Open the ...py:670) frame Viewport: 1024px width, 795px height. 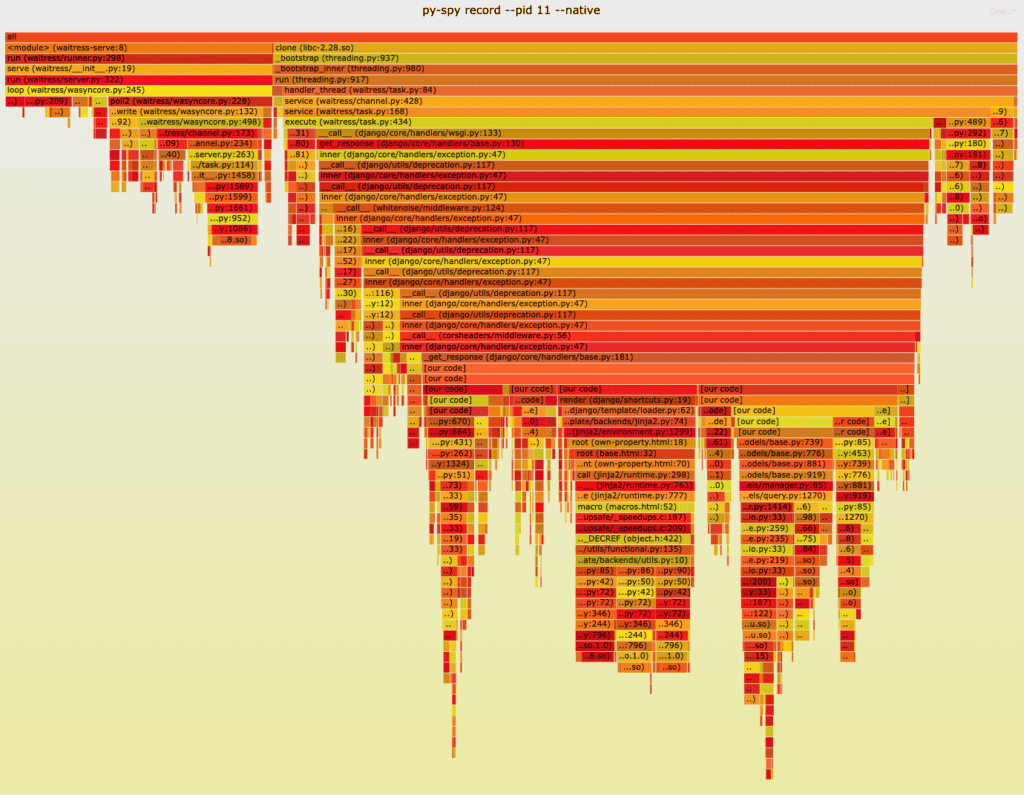tap(450, 421)
